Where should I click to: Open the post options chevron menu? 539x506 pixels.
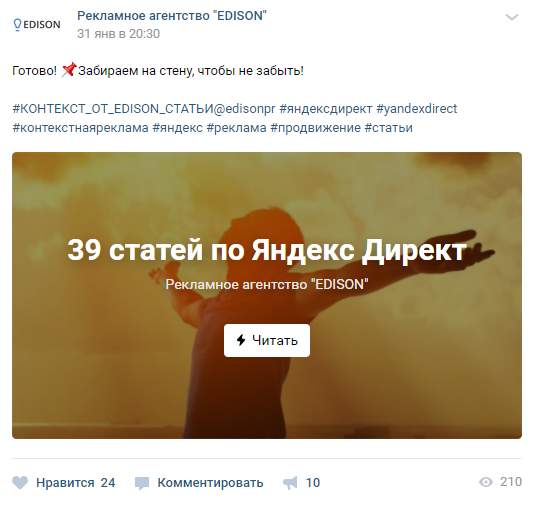(x=512, y=17)
